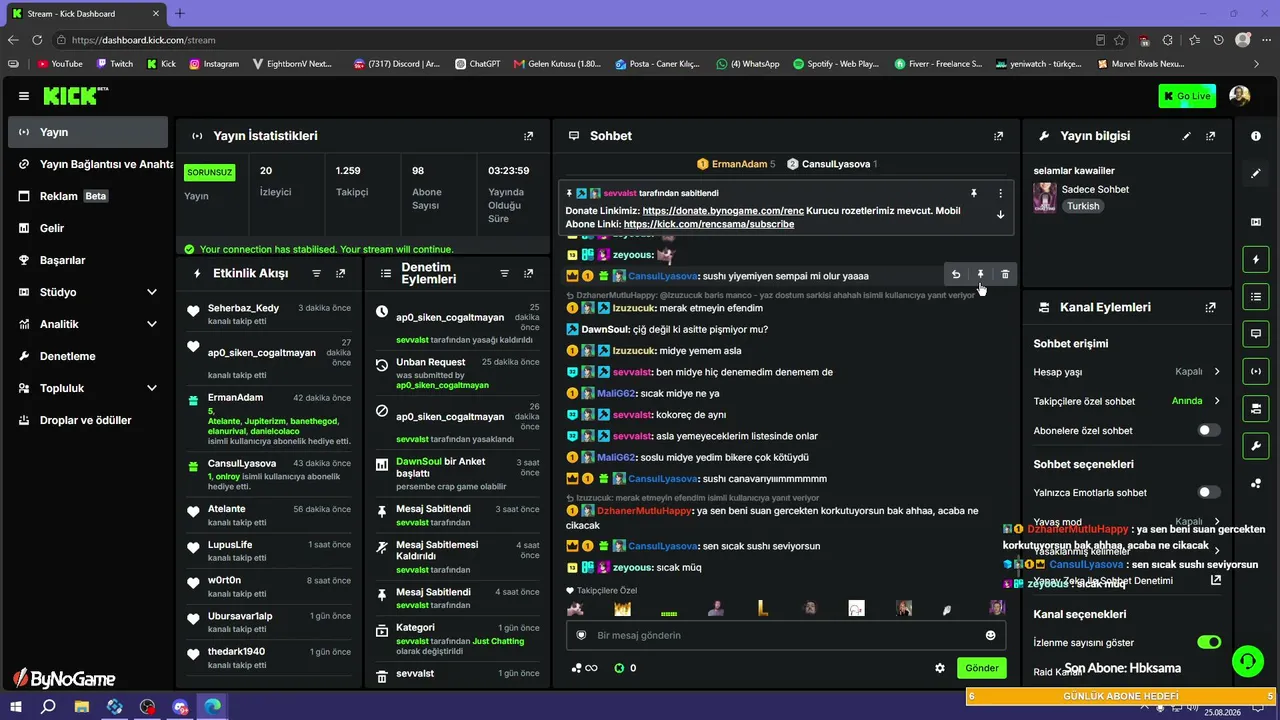Unpin the pinned chat message
The image size is (1280, 720).
click(x=973, y=193)
